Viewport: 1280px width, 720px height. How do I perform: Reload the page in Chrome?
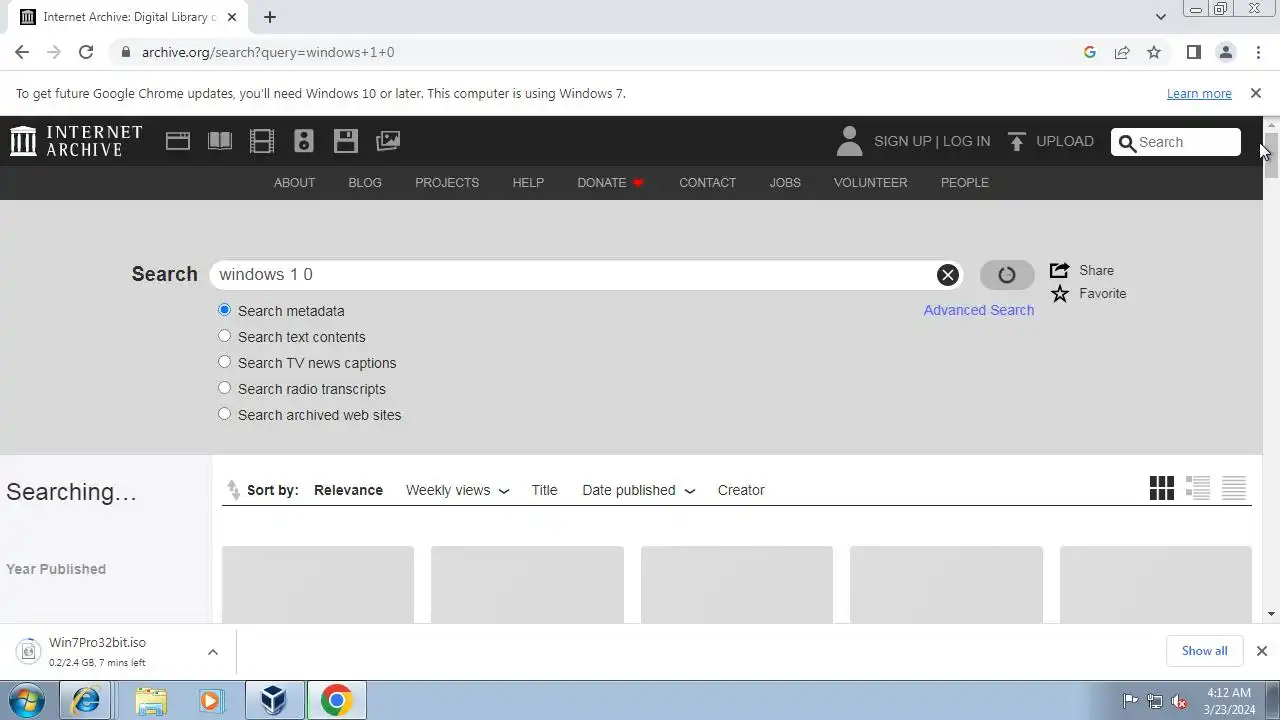[86, 52]
